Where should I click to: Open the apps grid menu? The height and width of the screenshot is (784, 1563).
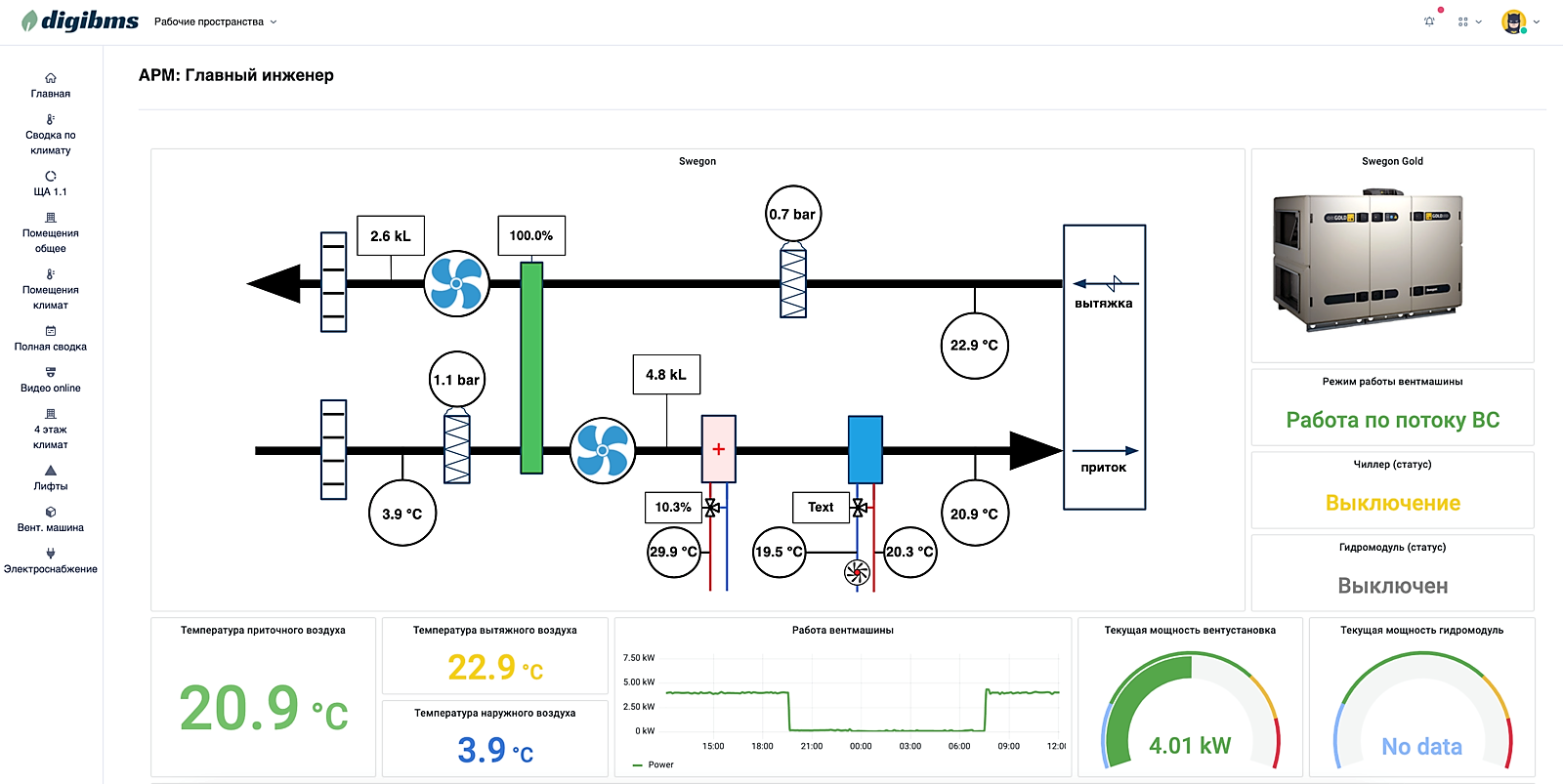(1469, 21)
